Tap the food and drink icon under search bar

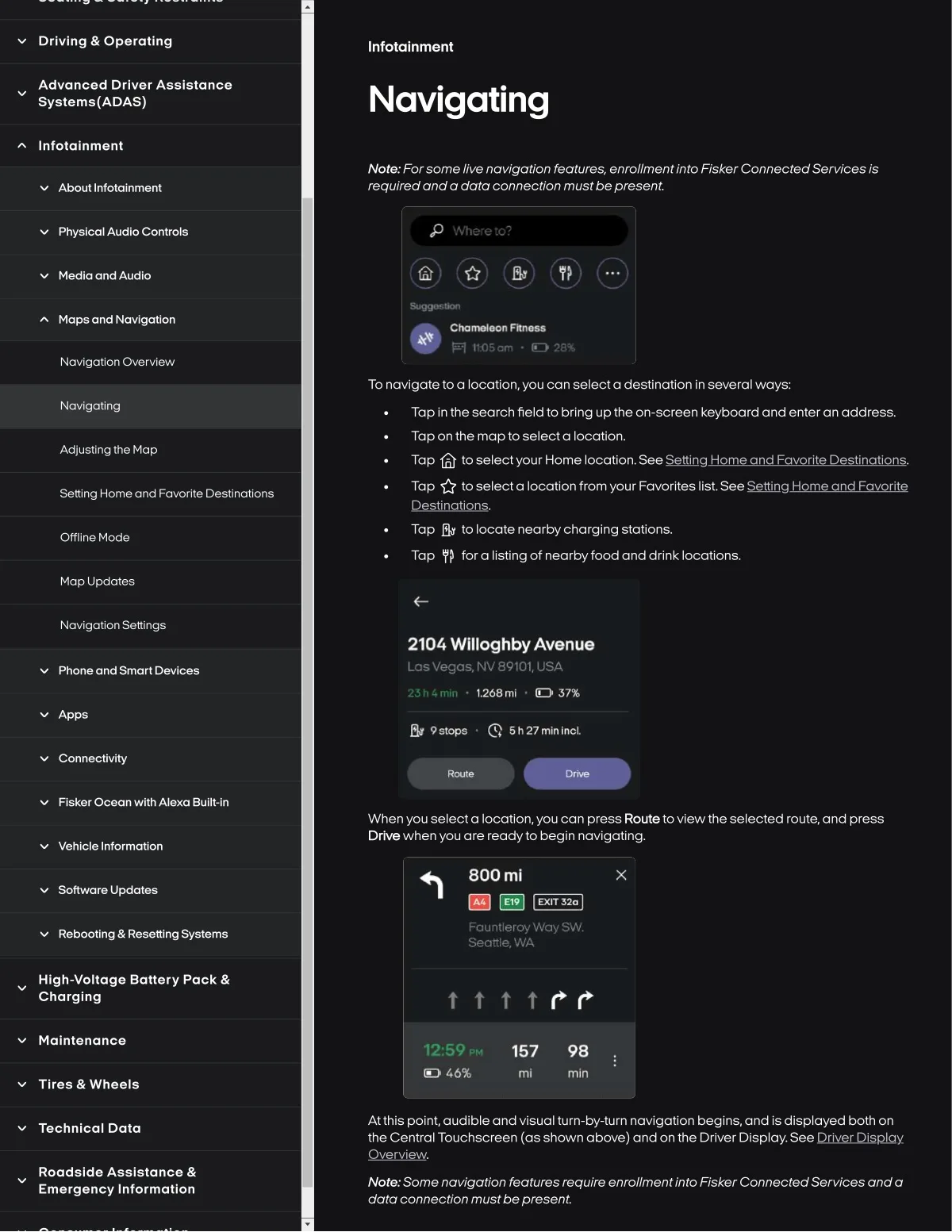pyautogui.click(x=566, y=274)
